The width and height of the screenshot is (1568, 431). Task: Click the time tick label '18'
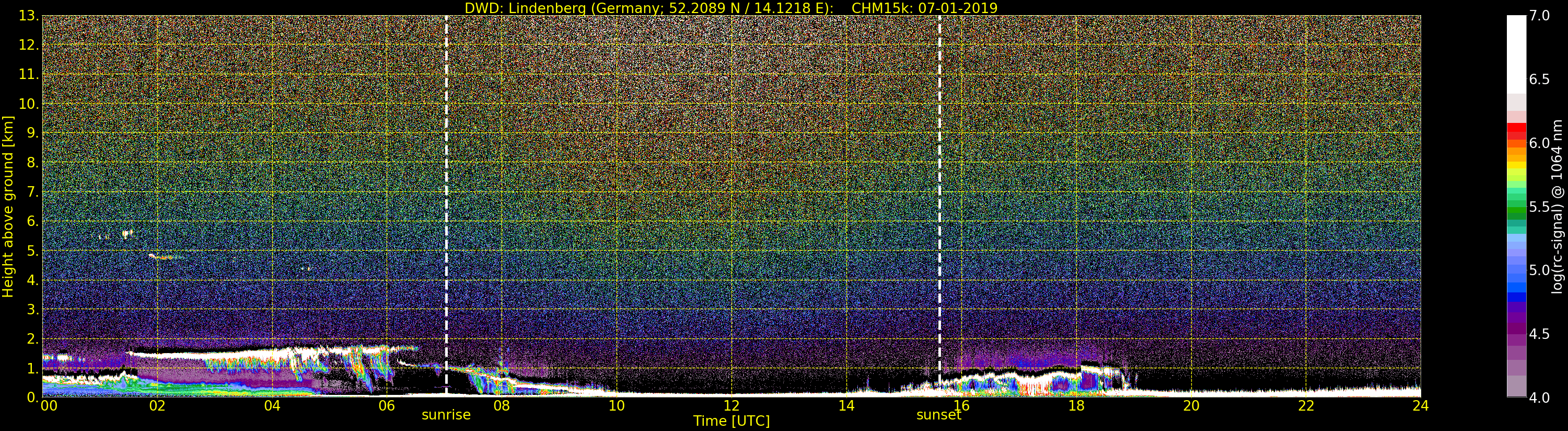click(x=1076, y=406)
